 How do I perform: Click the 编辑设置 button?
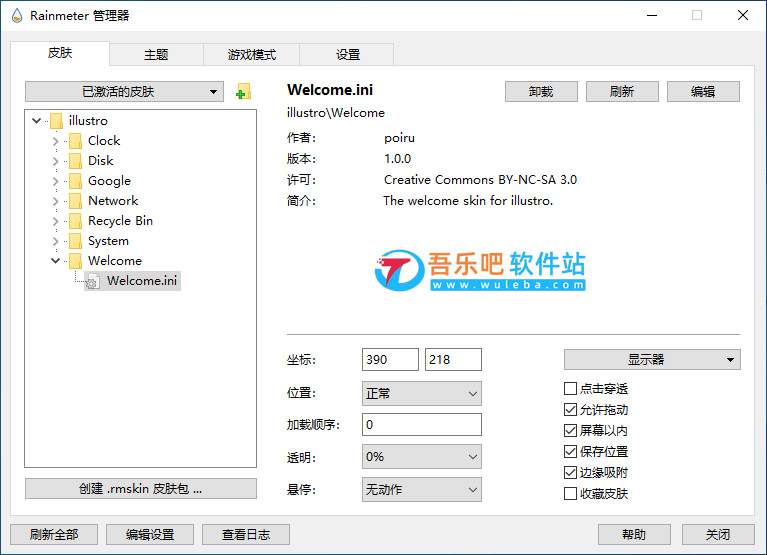[x=150, y=534]
